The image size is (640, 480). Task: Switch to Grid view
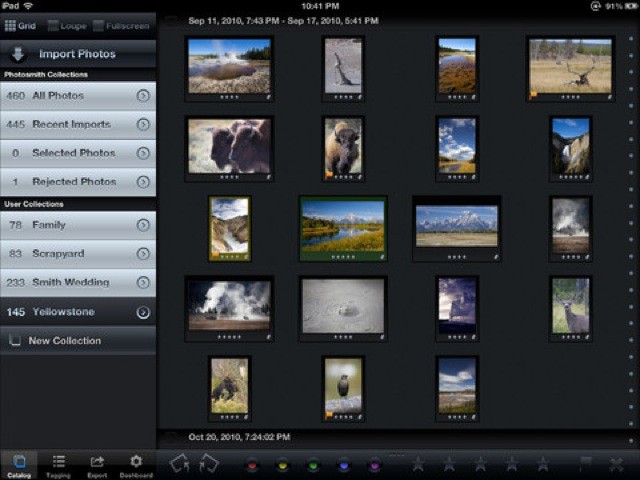(x=20, y=25)
